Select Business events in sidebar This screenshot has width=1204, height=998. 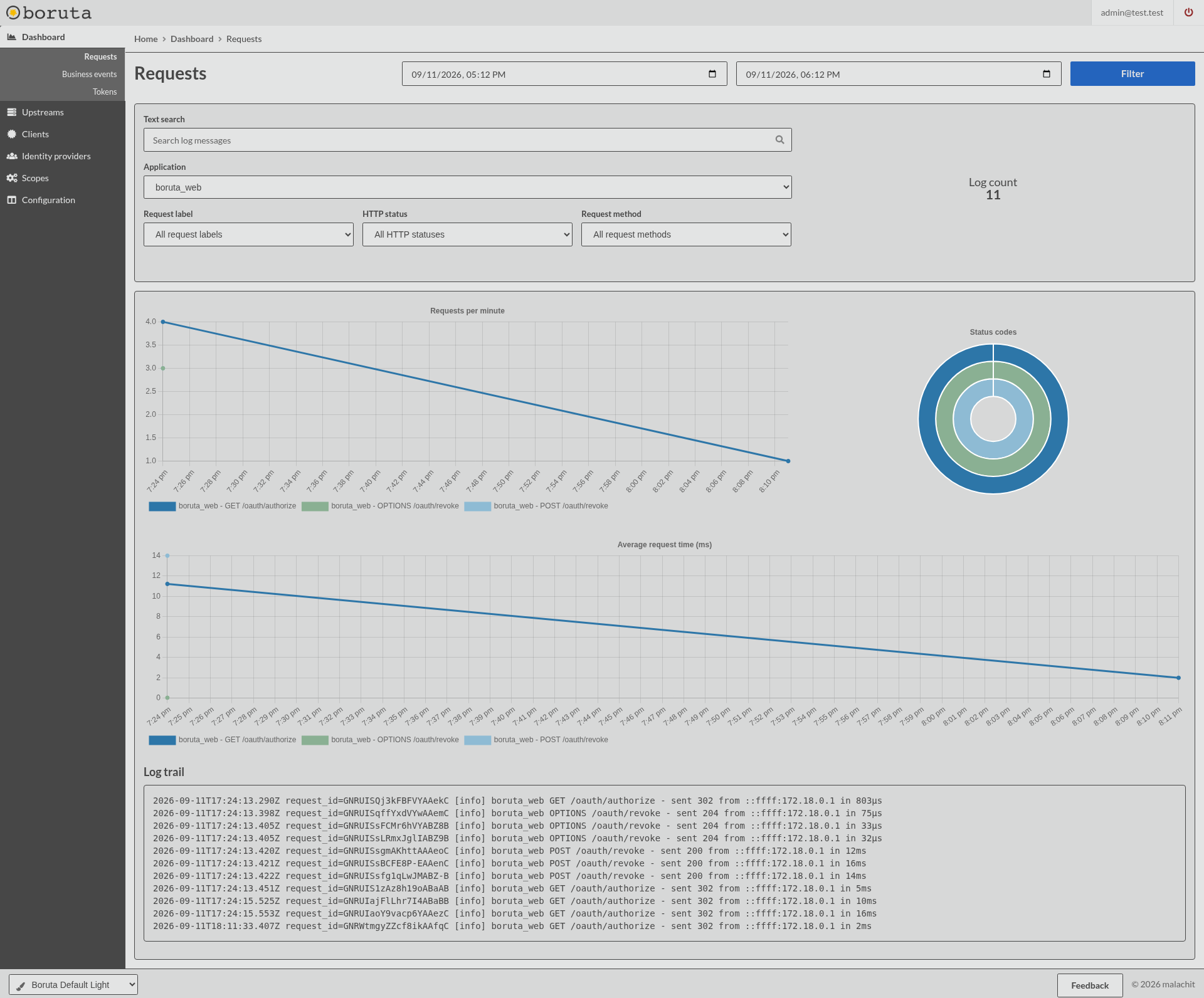coord(89,74)
